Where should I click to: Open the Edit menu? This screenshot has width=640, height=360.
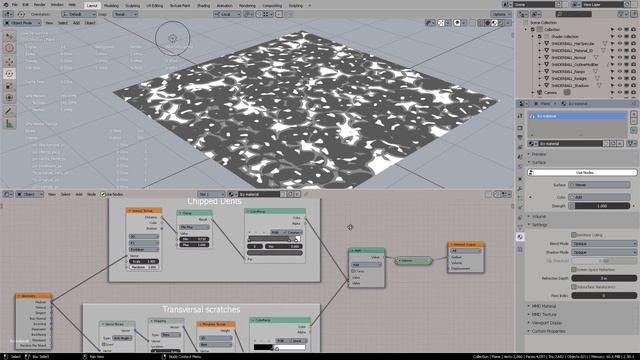click(25, 4)
